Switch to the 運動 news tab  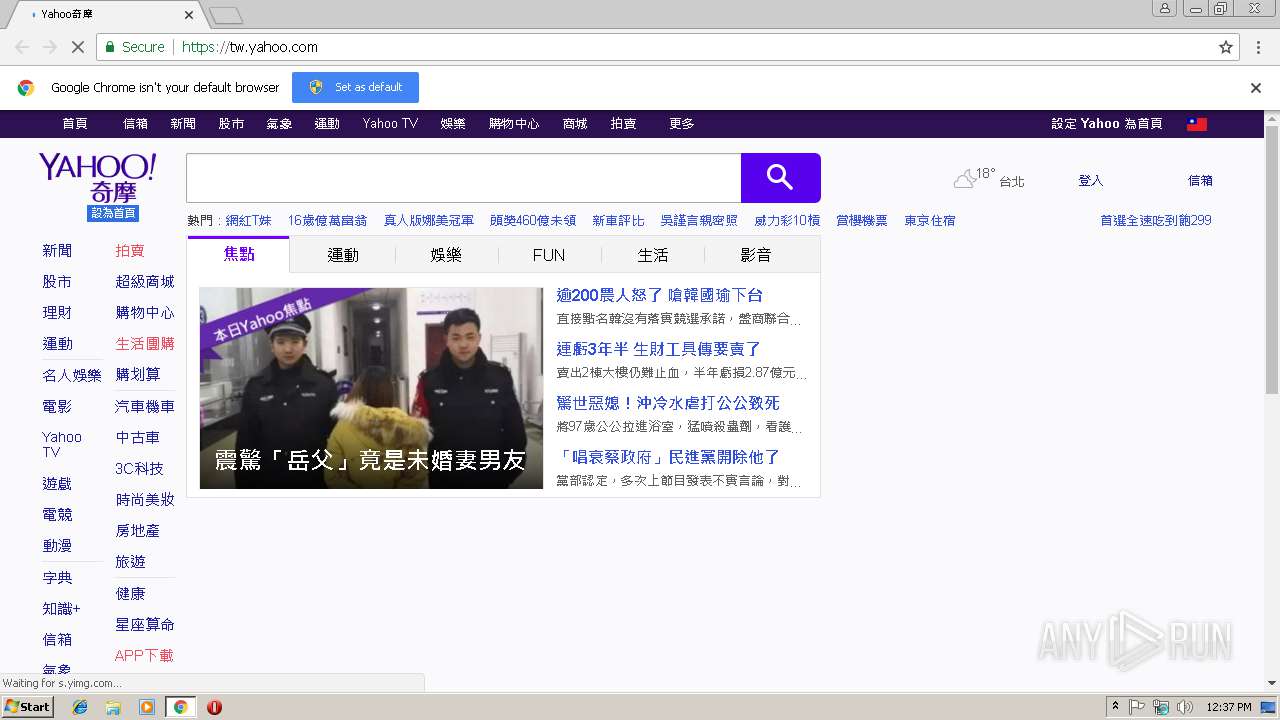[x=343, y=255]
